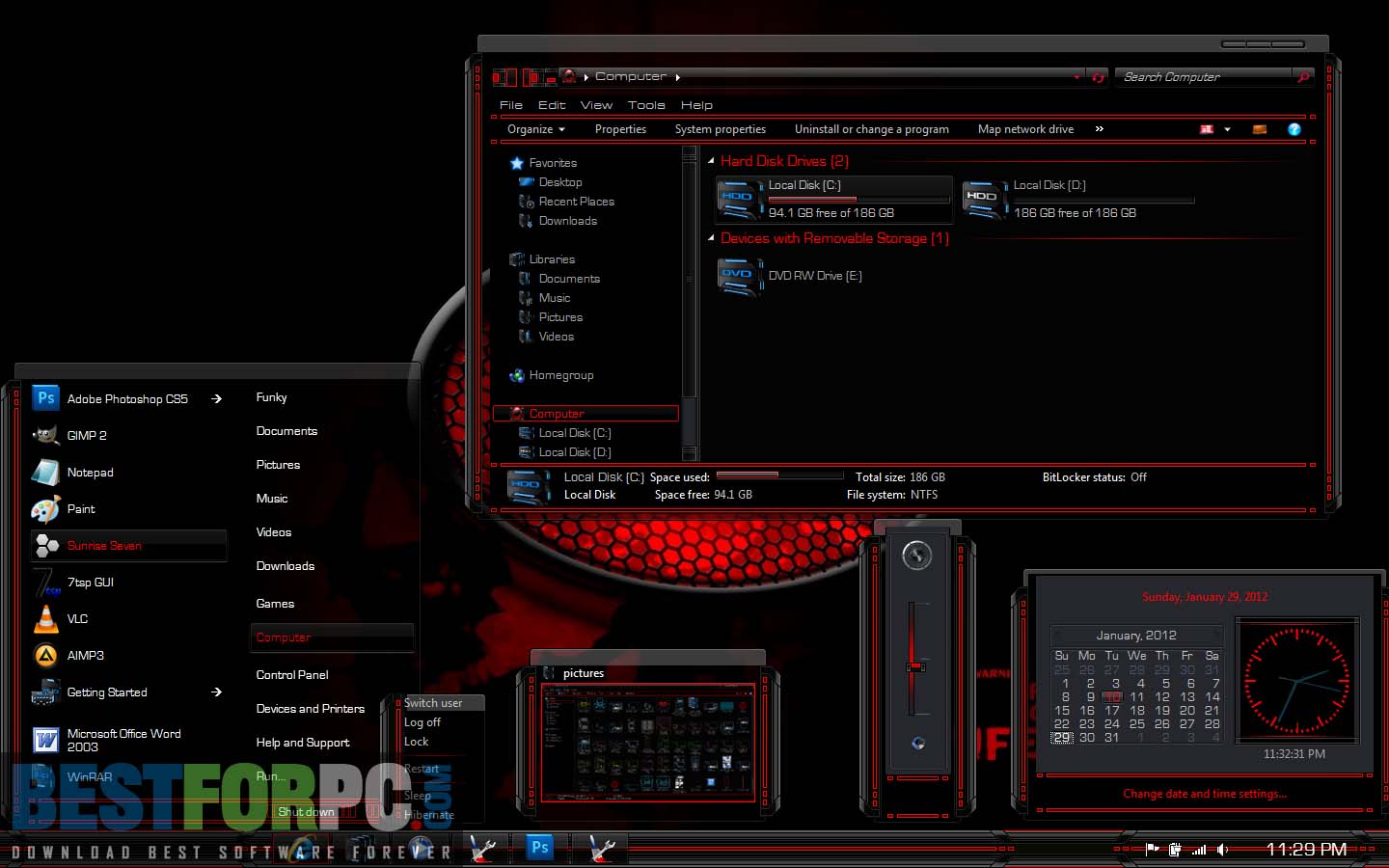Open network signal tray icon
This screenshot has width=1389, height=868.
point(1199,850)
